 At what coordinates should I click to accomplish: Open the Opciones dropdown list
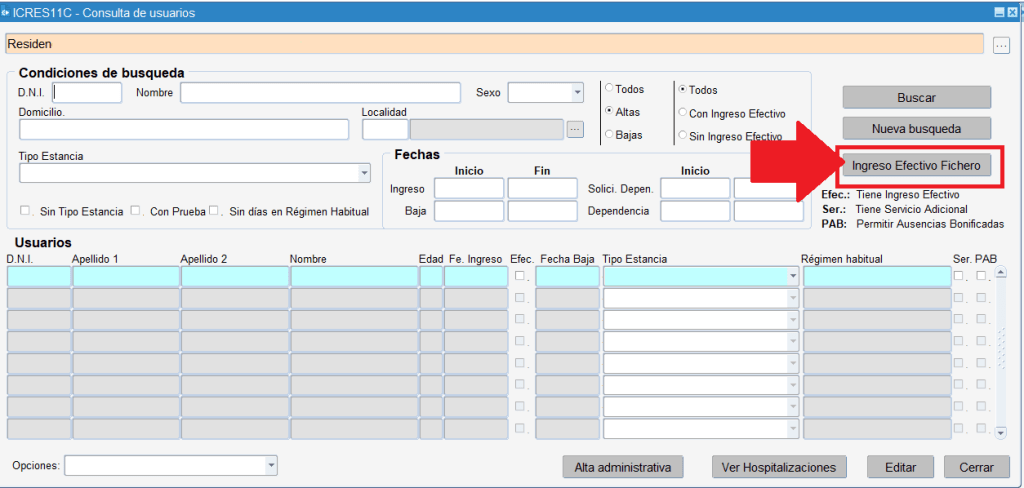(x=270, y=466)
